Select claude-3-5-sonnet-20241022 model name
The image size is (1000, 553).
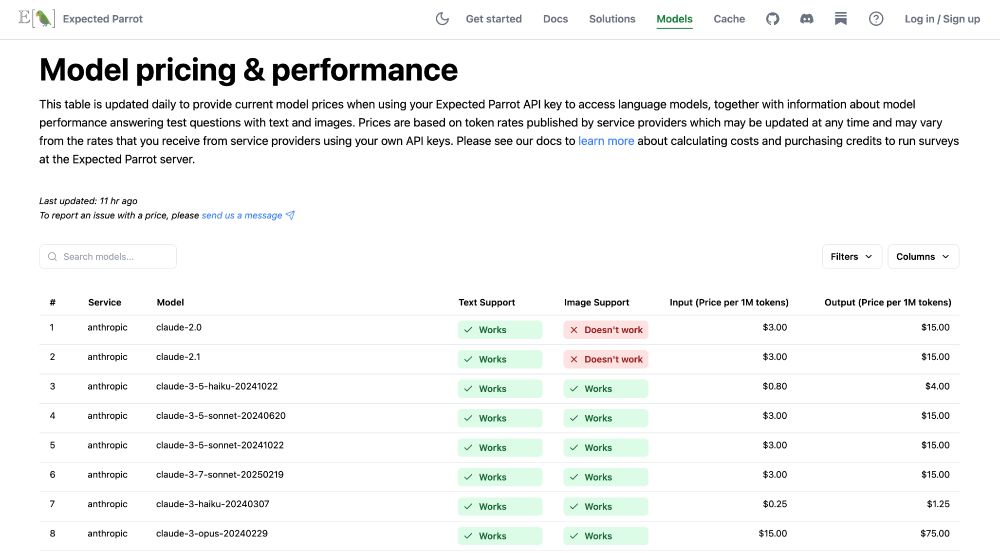point(220,445)
